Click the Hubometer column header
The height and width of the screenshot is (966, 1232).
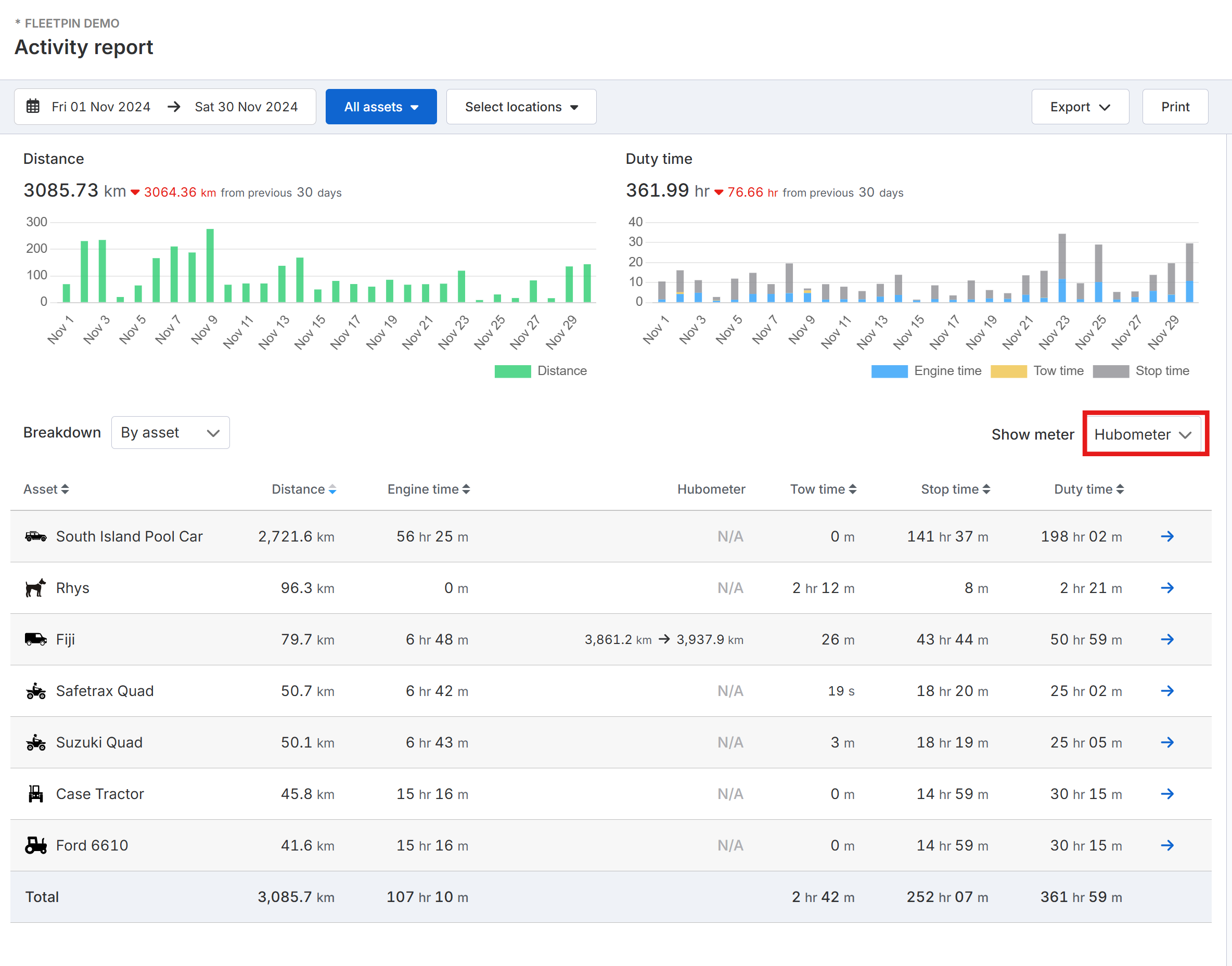point(711,489)
